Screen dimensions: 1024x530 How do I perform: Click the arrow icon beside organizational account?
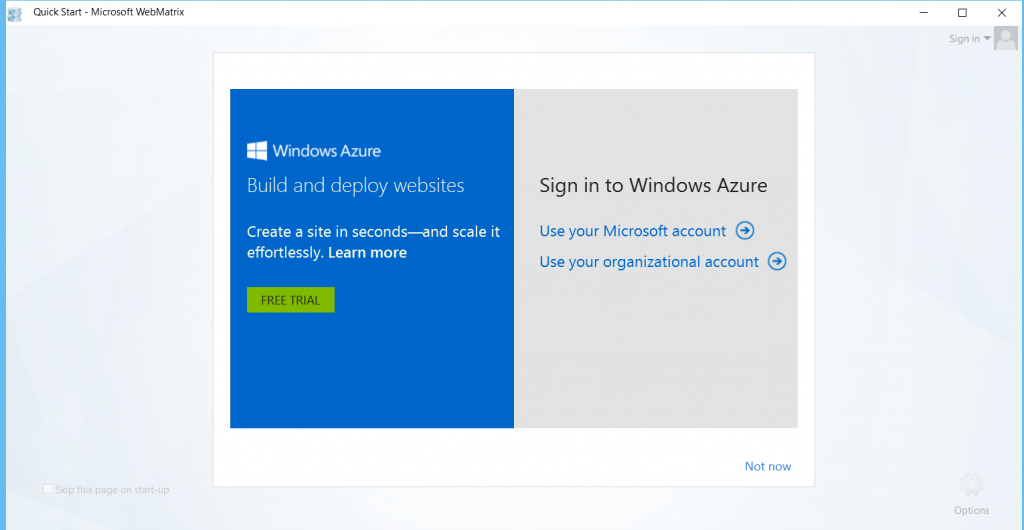pos(777,261)
